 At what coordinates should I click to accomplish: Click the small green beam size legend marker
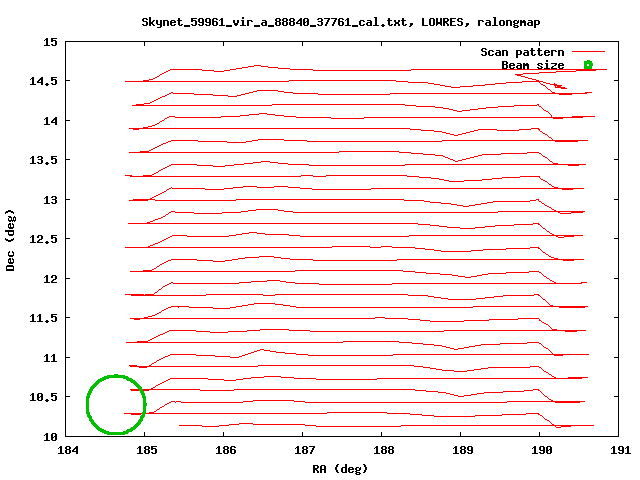point(588,64)
